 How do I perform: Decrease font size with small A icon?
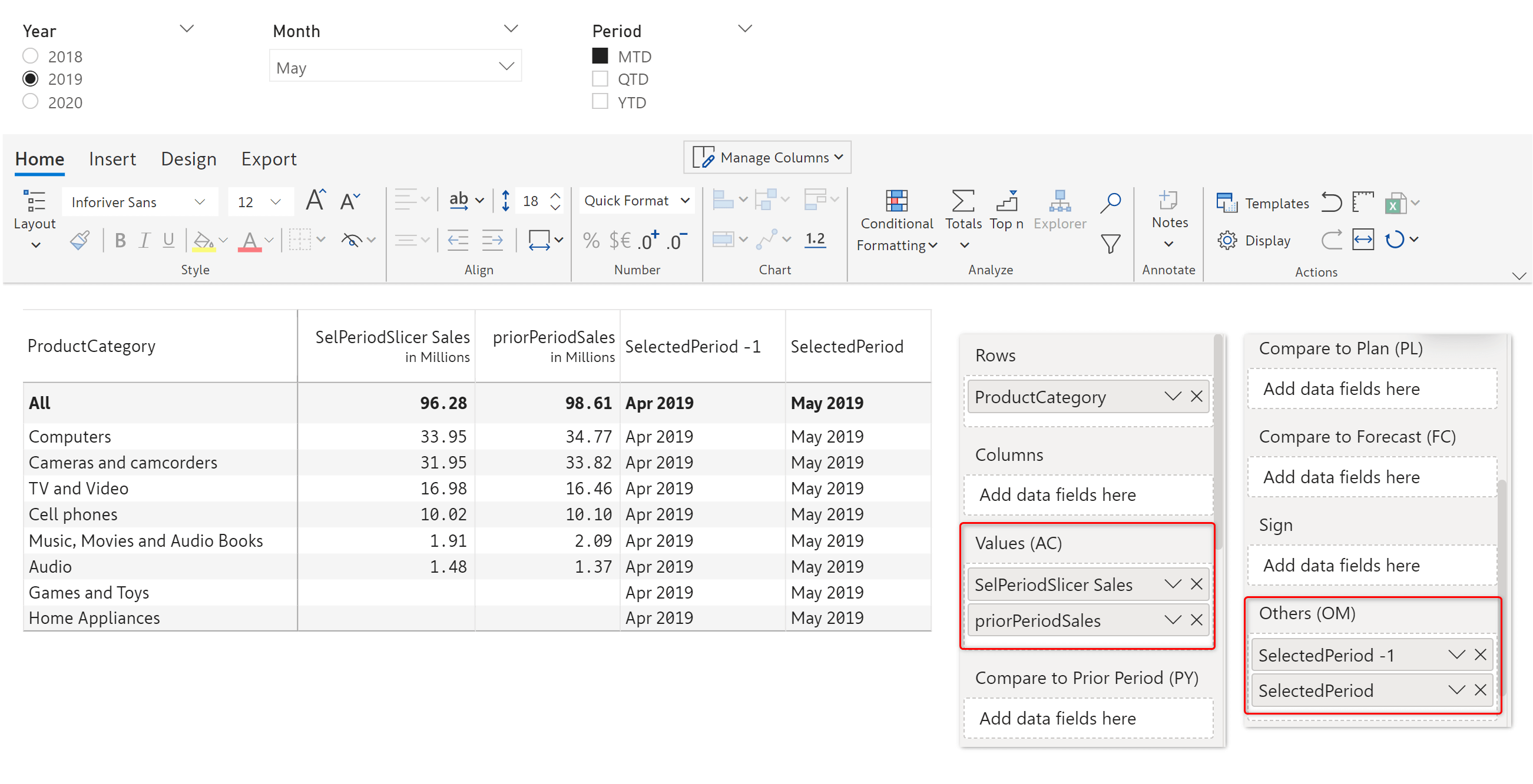point(350,201)
